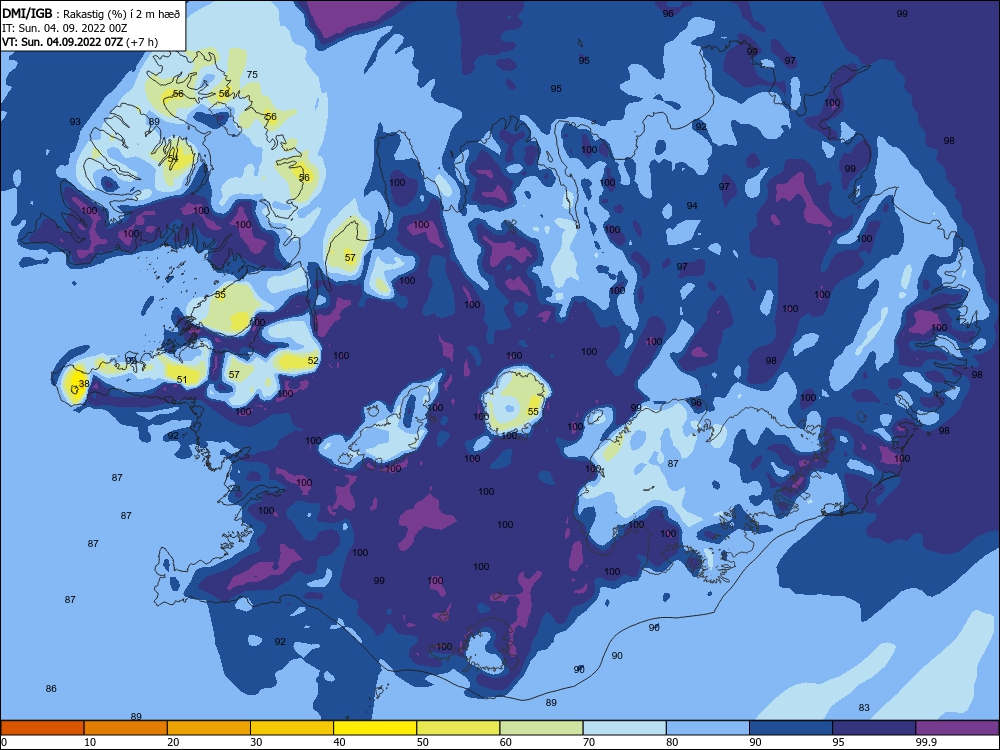Click the humidity value 93 on the map
The width and height of the screenshot is (1000, 750).
pos(75,122)
